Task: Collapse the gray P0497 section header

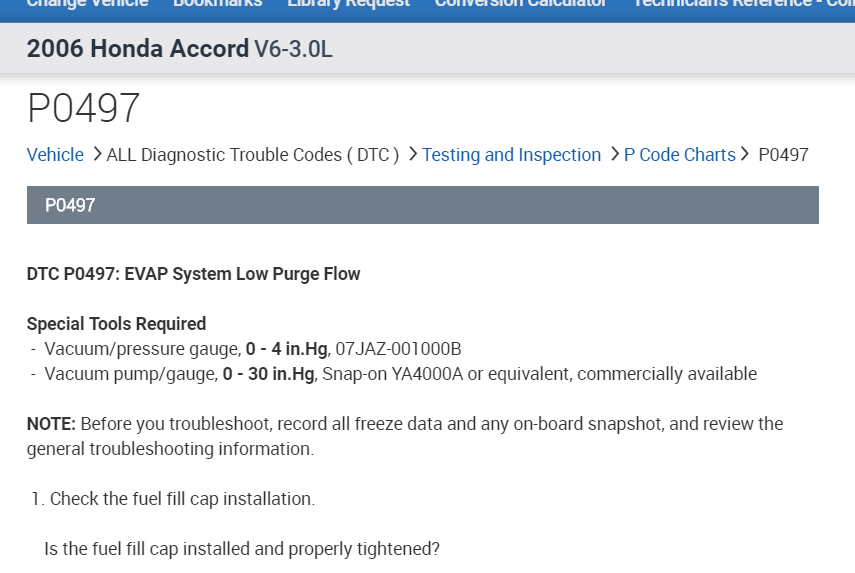Action: point(422,205)
